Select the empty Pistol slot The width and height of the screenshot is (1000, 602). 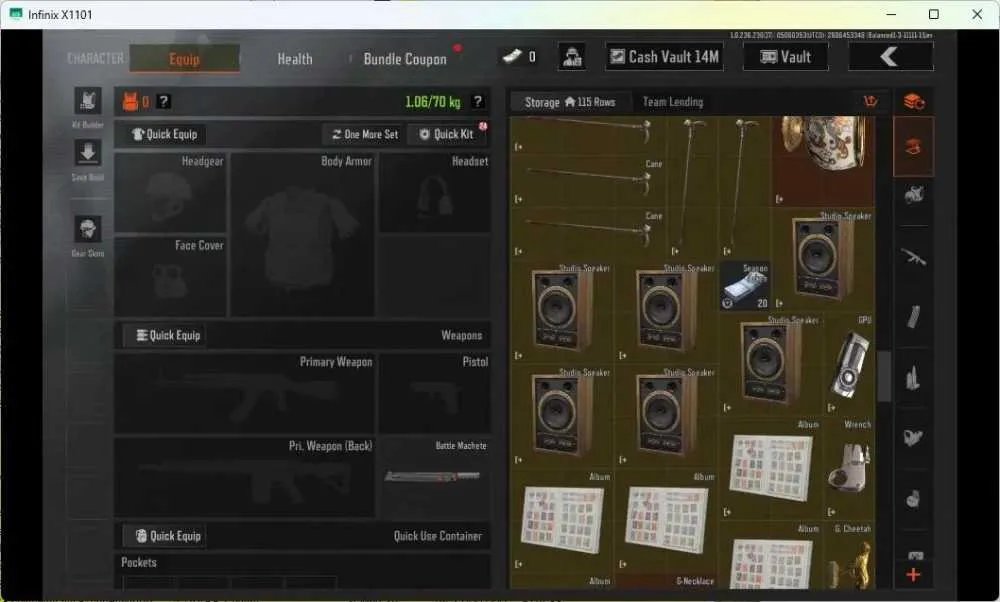tap(434, 393)
